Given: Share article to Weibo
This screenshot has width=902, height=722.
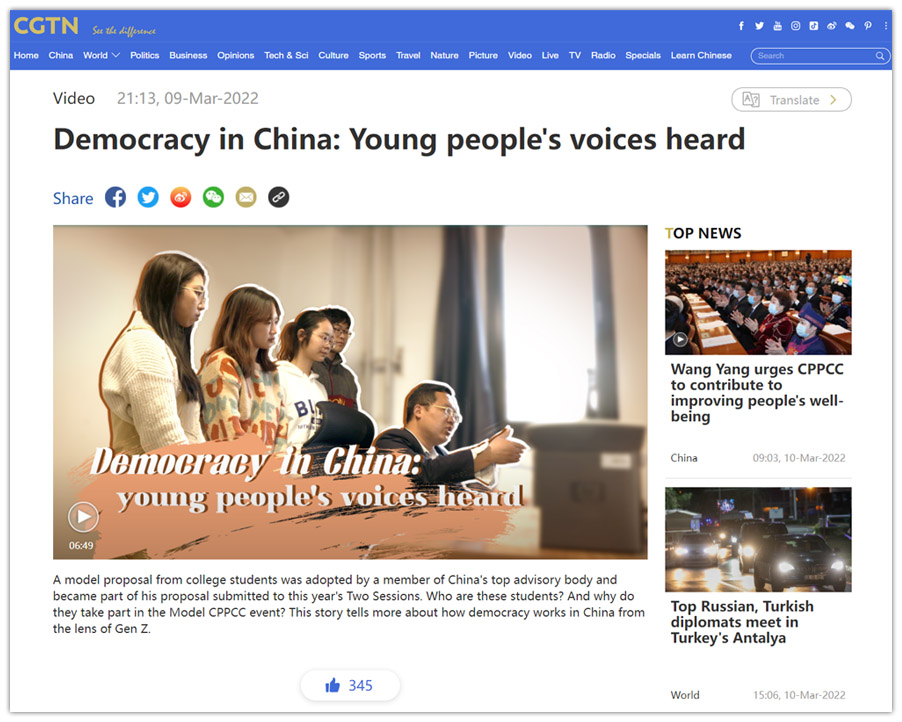Looking at the screenshot, I should tap(181, 197).
